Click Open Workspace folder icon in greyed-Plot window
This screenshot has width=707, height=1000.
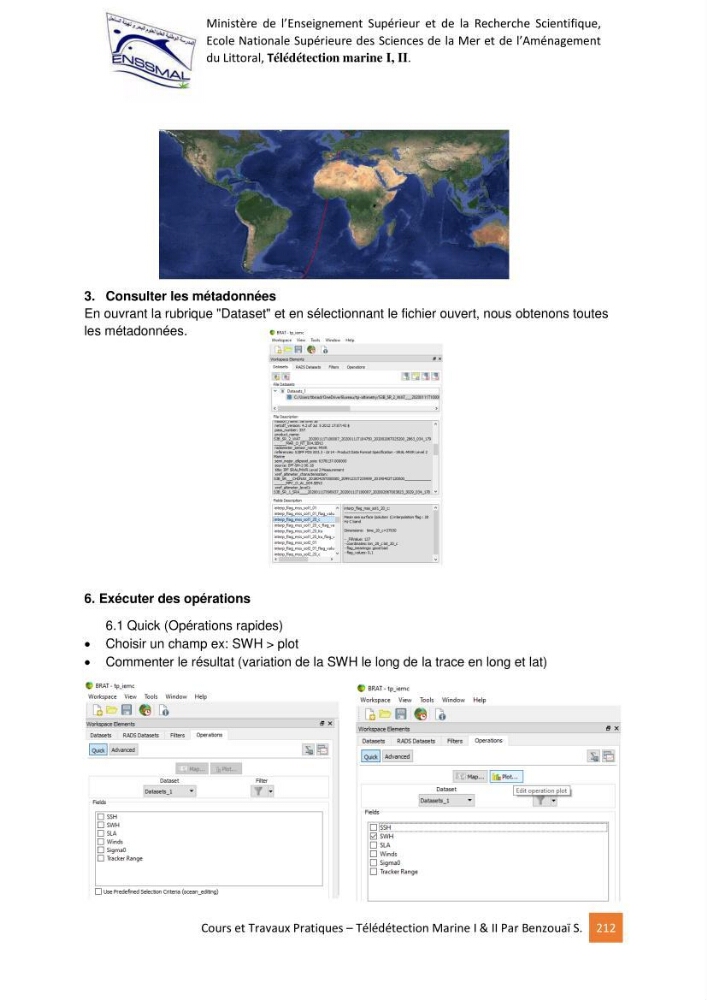[x=112, y=710]
